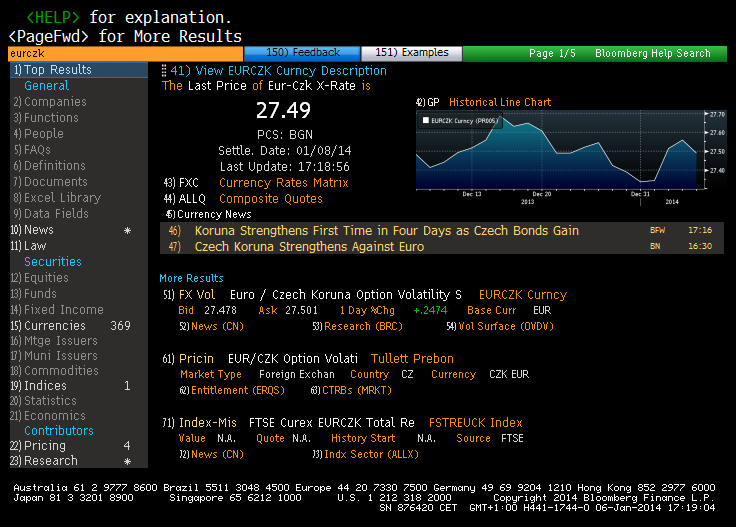Image resolution: width=736 pixels, height=527 pixels.
Task: Open 45) Currency News section
Action: click(208, 214)
